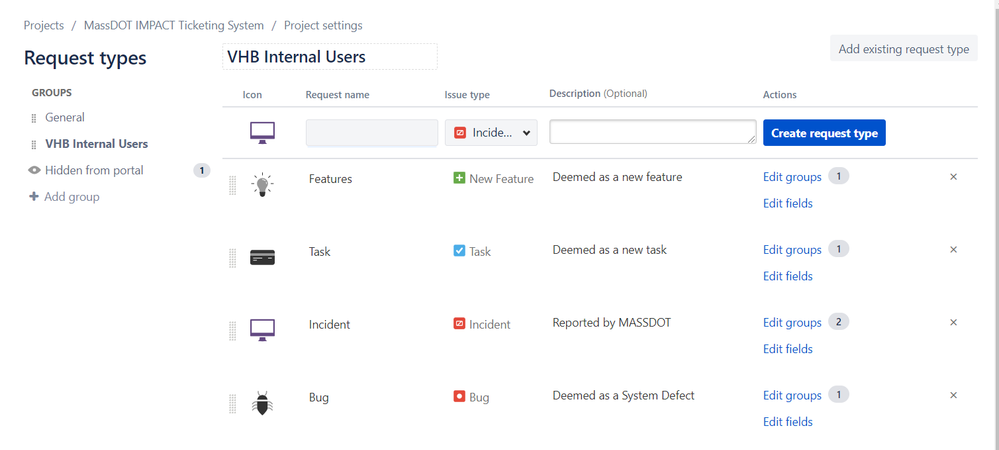Click the bug icon for Bug row
This screenshot has width=999, height=450.
point(262,403)
